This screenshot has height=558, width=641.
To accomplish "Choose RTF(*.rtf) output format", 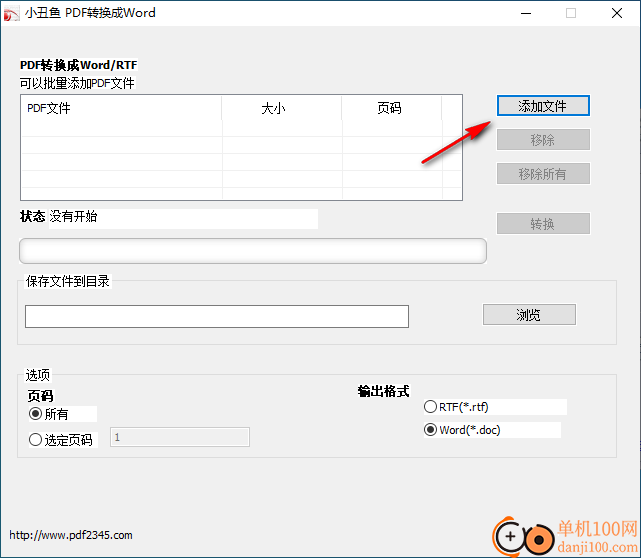I will (430, 407).
